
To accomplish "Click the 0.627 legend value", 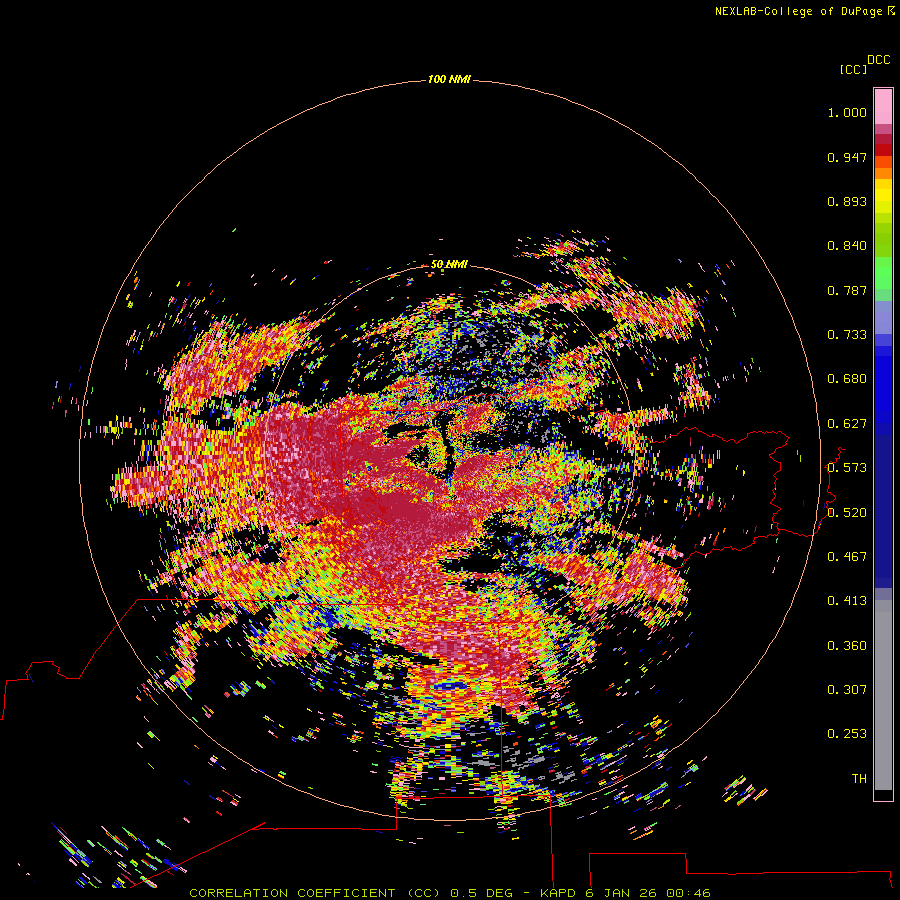I will 847,424.
